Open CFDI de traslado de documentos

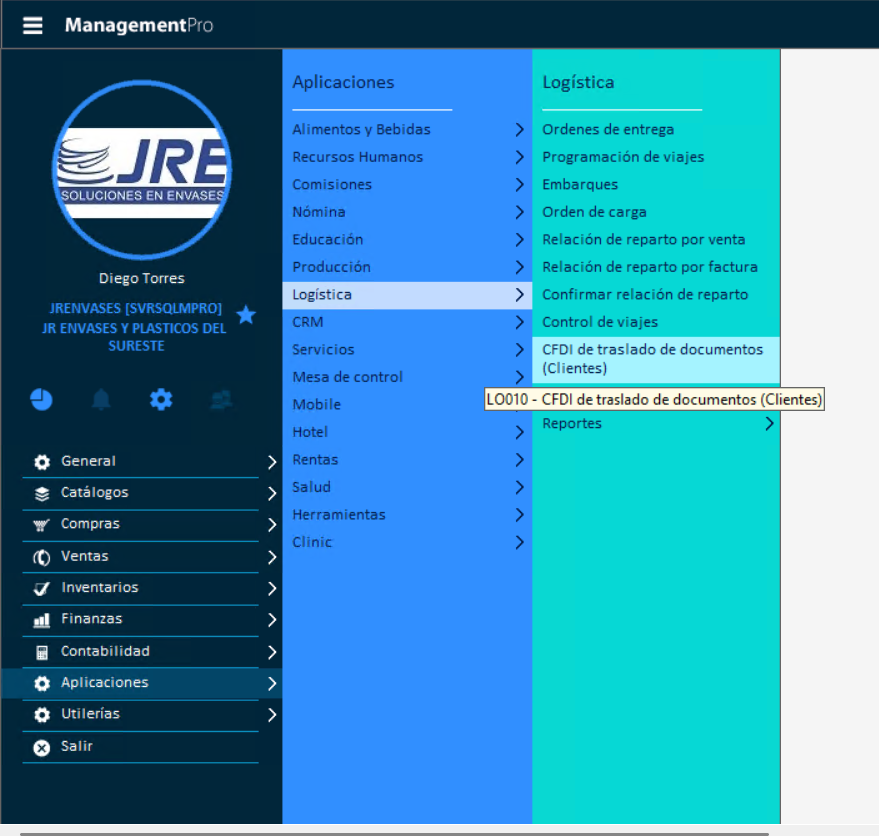click(x=652, y=359)
